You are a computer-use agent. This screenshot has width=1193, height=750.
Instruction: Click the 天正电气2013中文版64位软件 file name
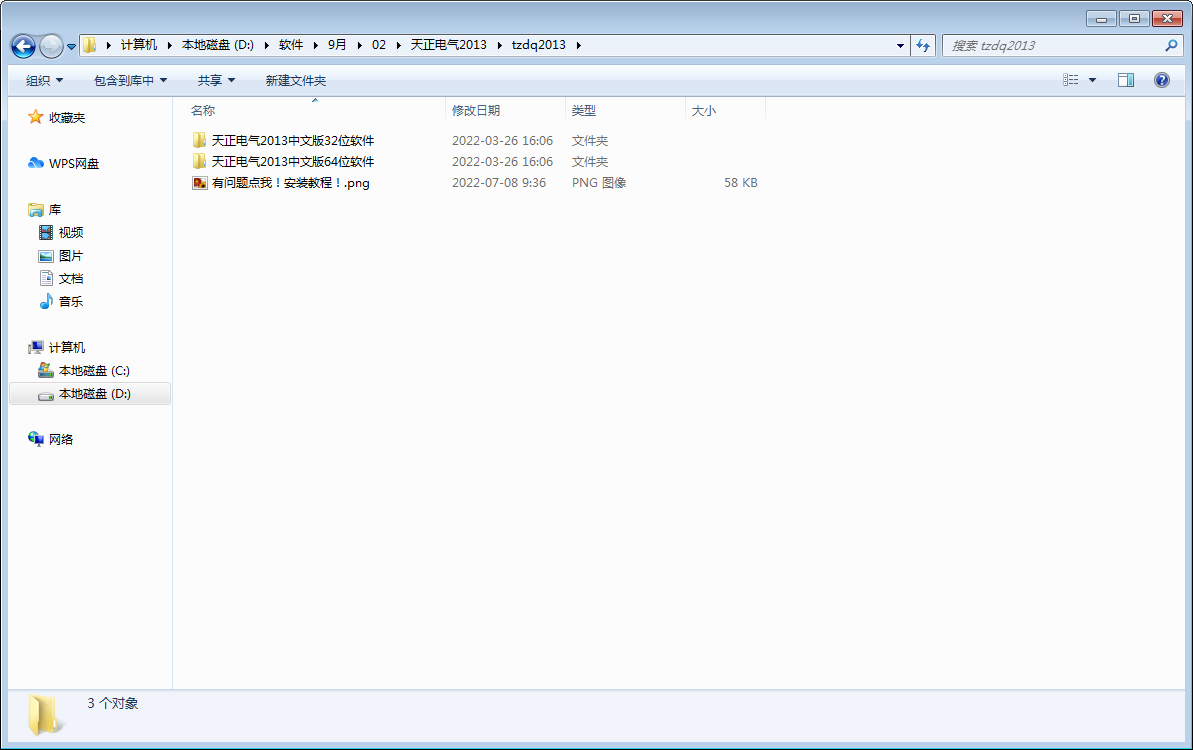[293, 162]
